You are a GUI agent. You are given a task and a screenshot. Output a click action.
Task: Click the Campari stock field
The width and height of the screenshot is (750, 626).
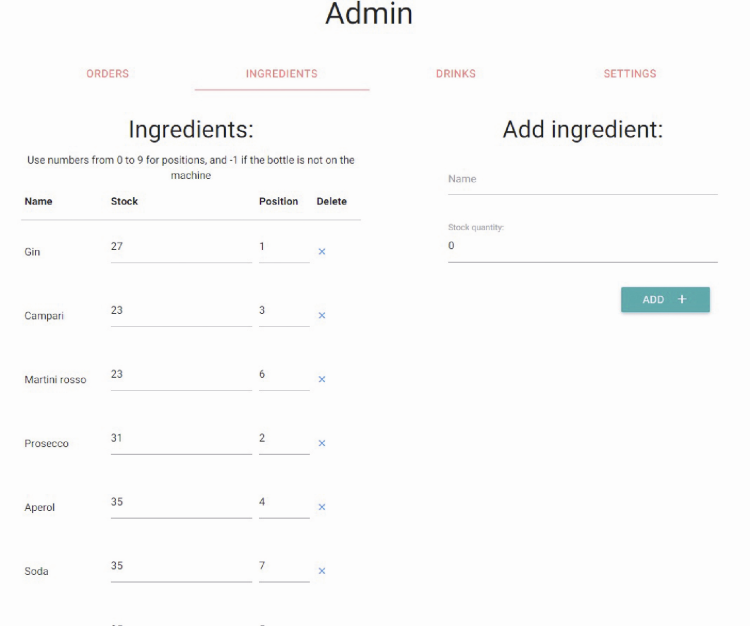pos(181,311)
